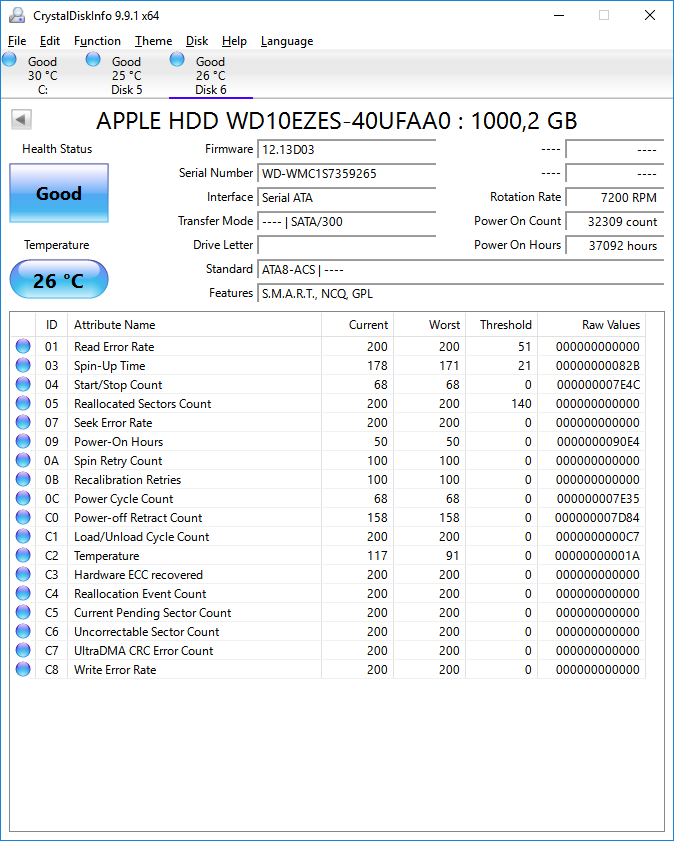
Task: Click the Interface field Serial ATA
Action: pyautogui.click(x=346, y=197)
